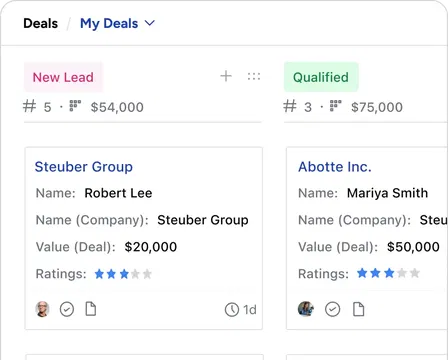Click the $75,000 Qualified total
448x360 pixels.
tap(377, 107)
